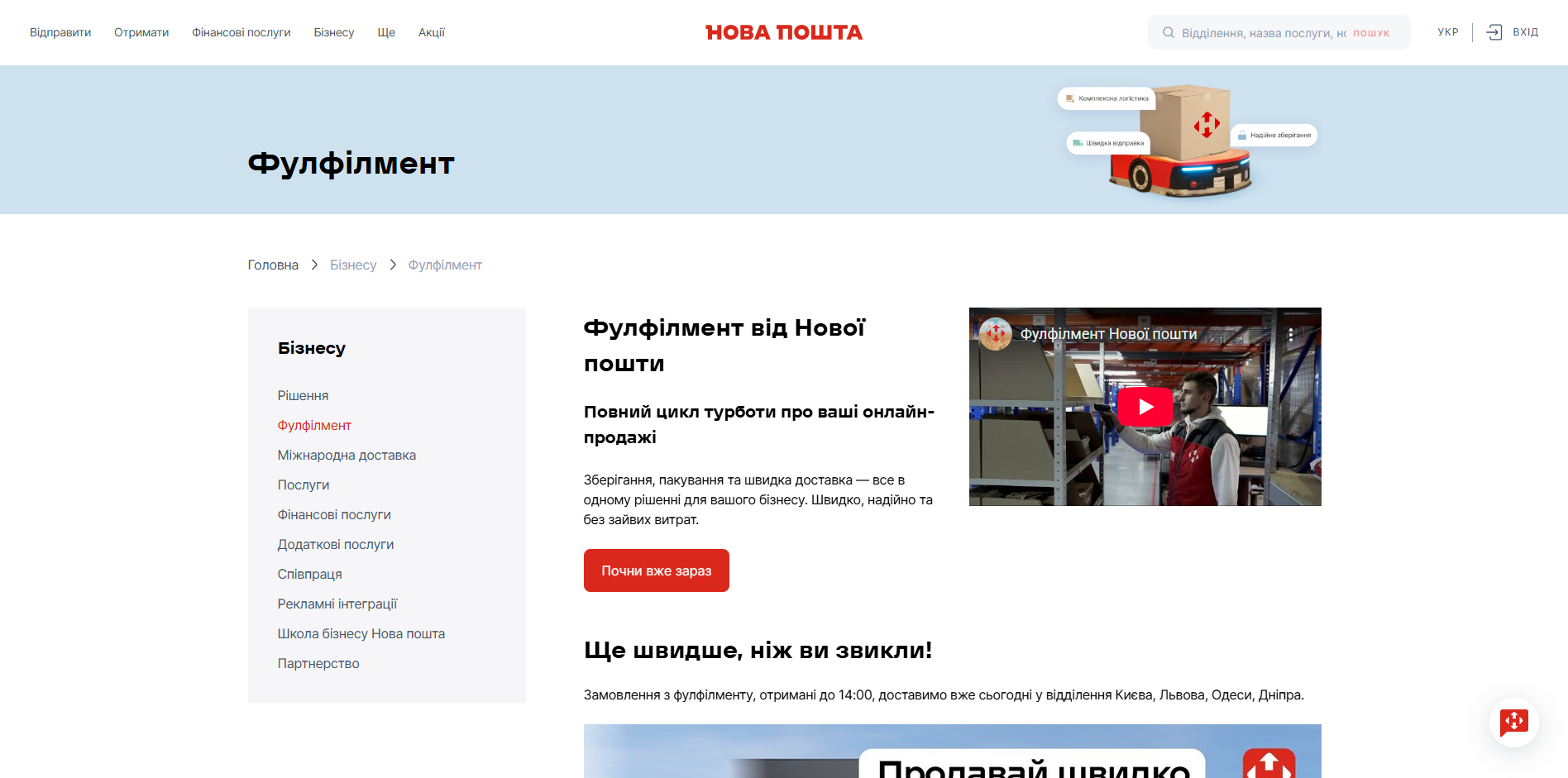Select Партнерство in the sidebar
Image resolution: width=1568 pixels, height=778 pixels.
pos(318,663)
